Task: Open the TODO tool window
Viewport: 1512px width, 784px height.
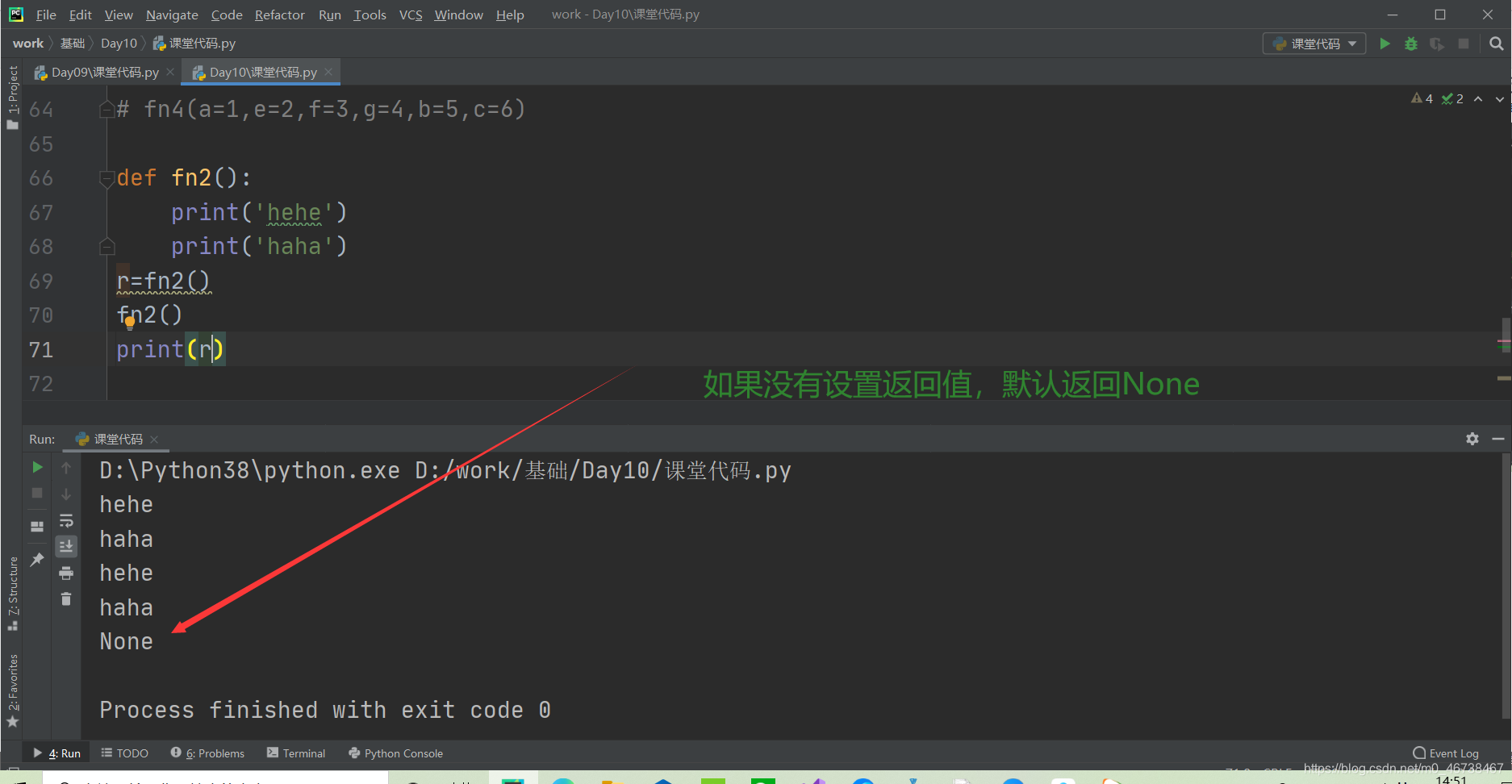Action: coord(125,753)
